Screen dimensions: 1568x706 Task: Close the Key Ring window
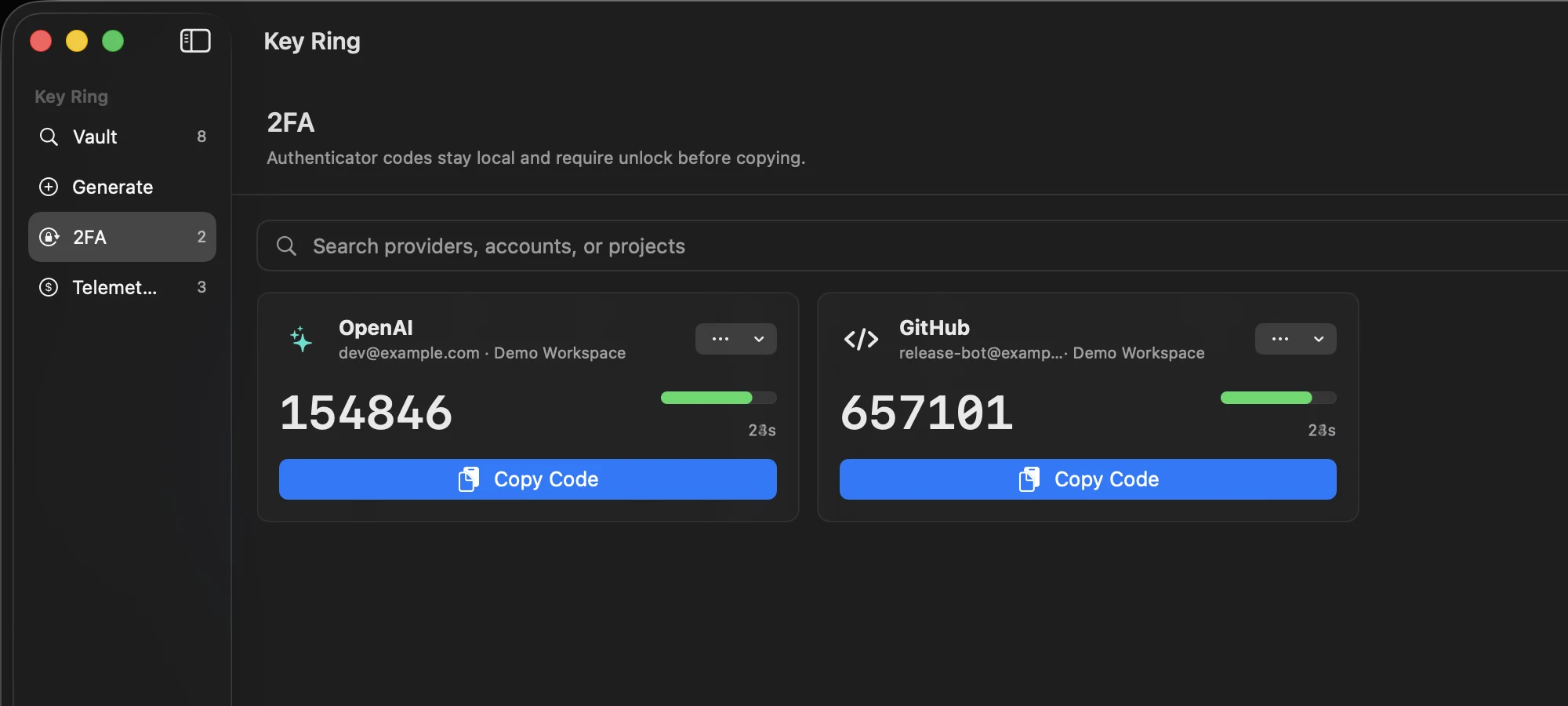(41, 41)
